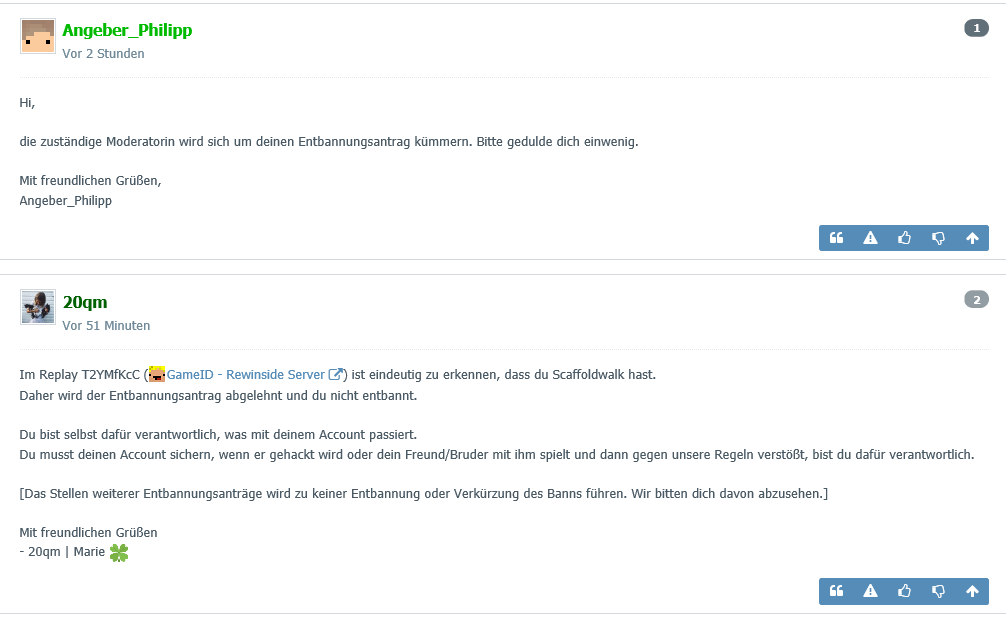Click the external link icon after Rewinside Server
Viewport: 1006px width, 619px height.
(x=336, y=374)
